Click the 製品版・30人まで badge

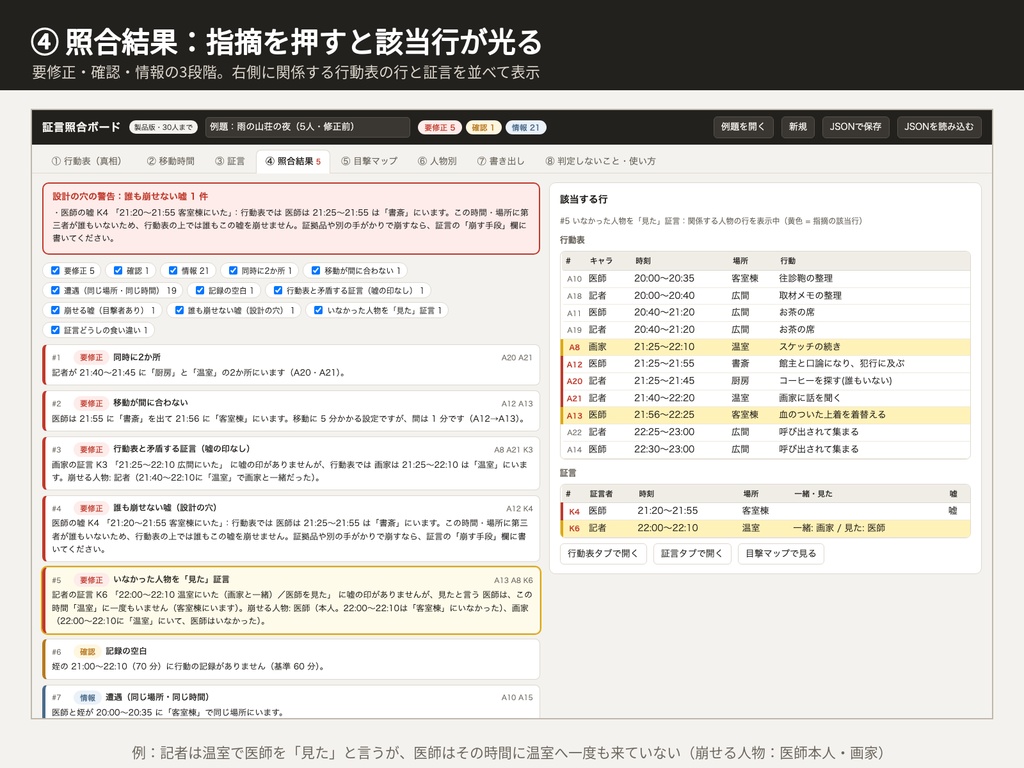[x=163, y=127]
